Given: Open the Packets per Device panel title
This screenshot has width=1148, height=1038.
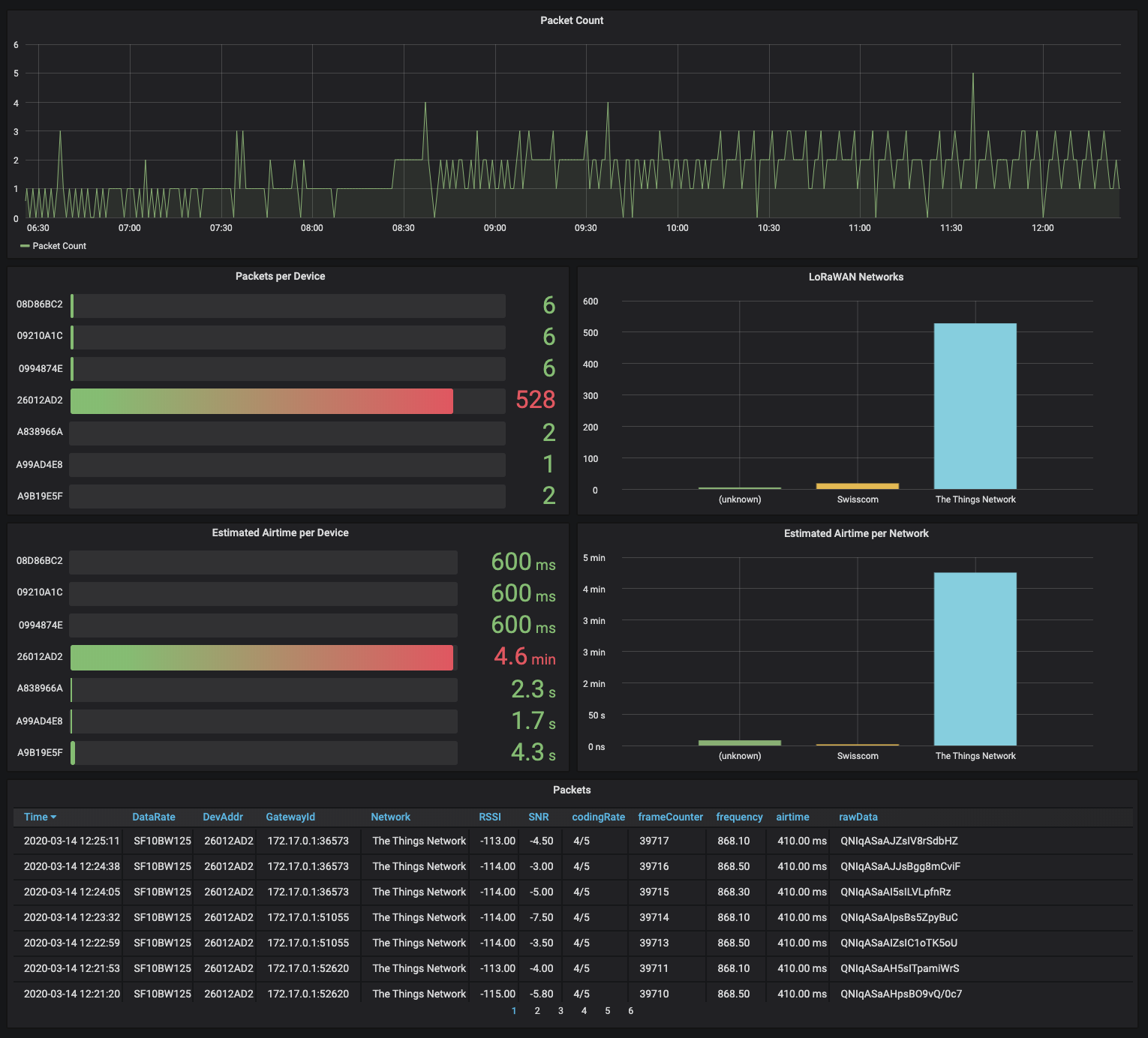Looking at the screenshot, I should [x=280, y=276].
